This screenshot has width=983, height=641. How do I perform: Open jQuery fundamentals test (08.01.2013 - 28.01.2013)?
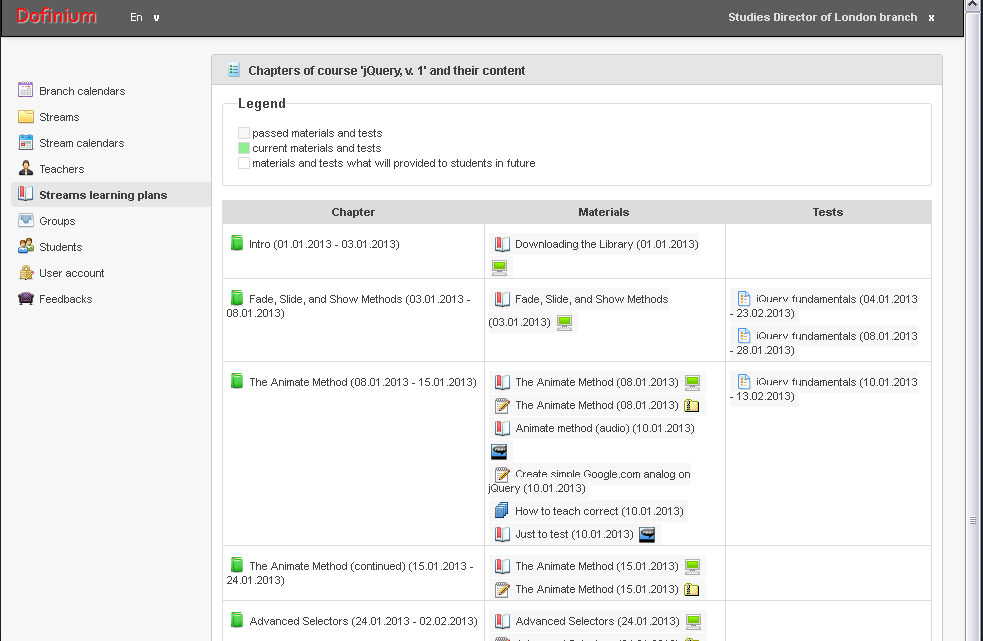point(824,343)
